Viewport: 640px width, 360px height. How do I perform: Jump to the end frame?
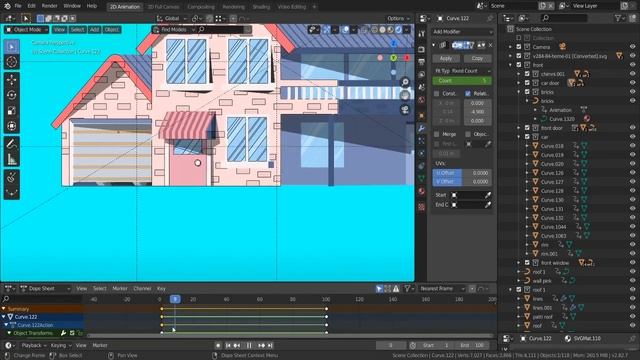[x=270, y=345]
